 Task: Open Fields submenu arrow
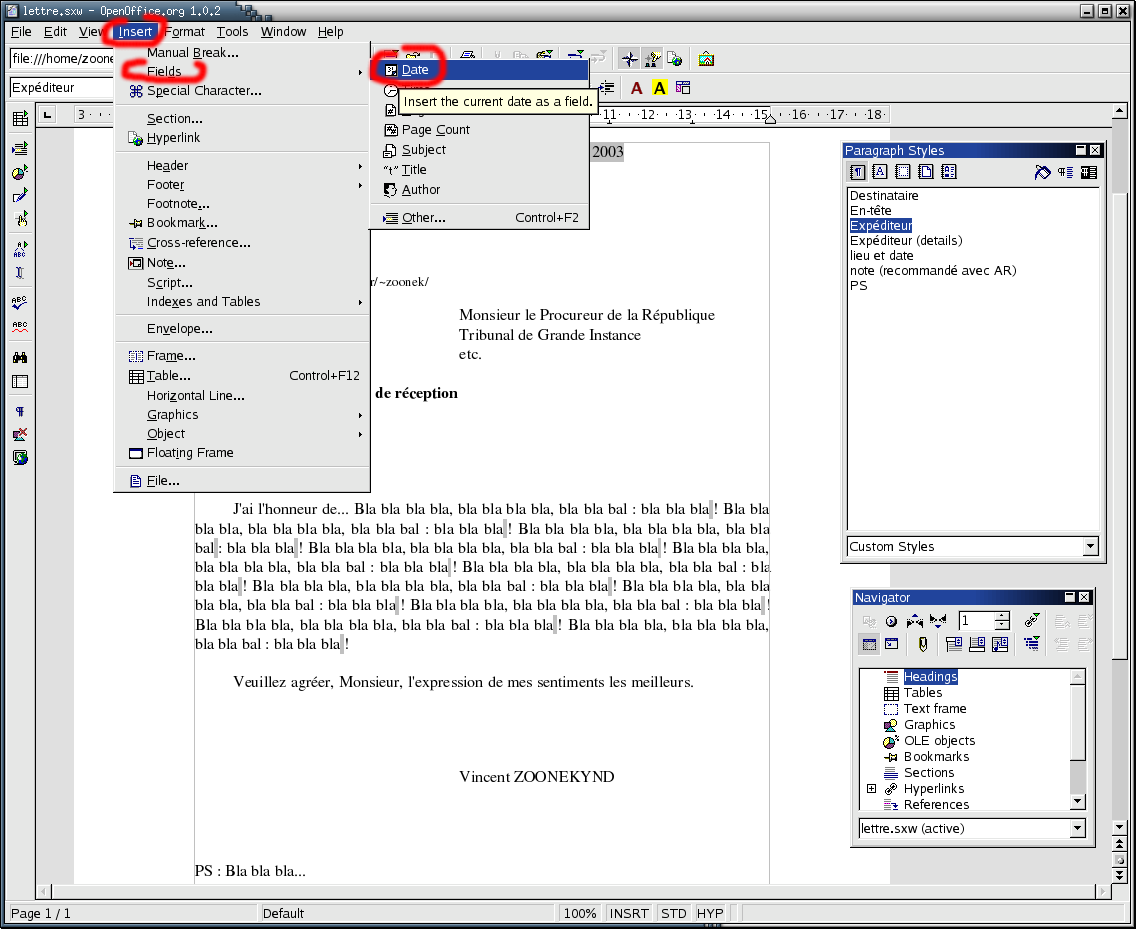click(360, 72)
